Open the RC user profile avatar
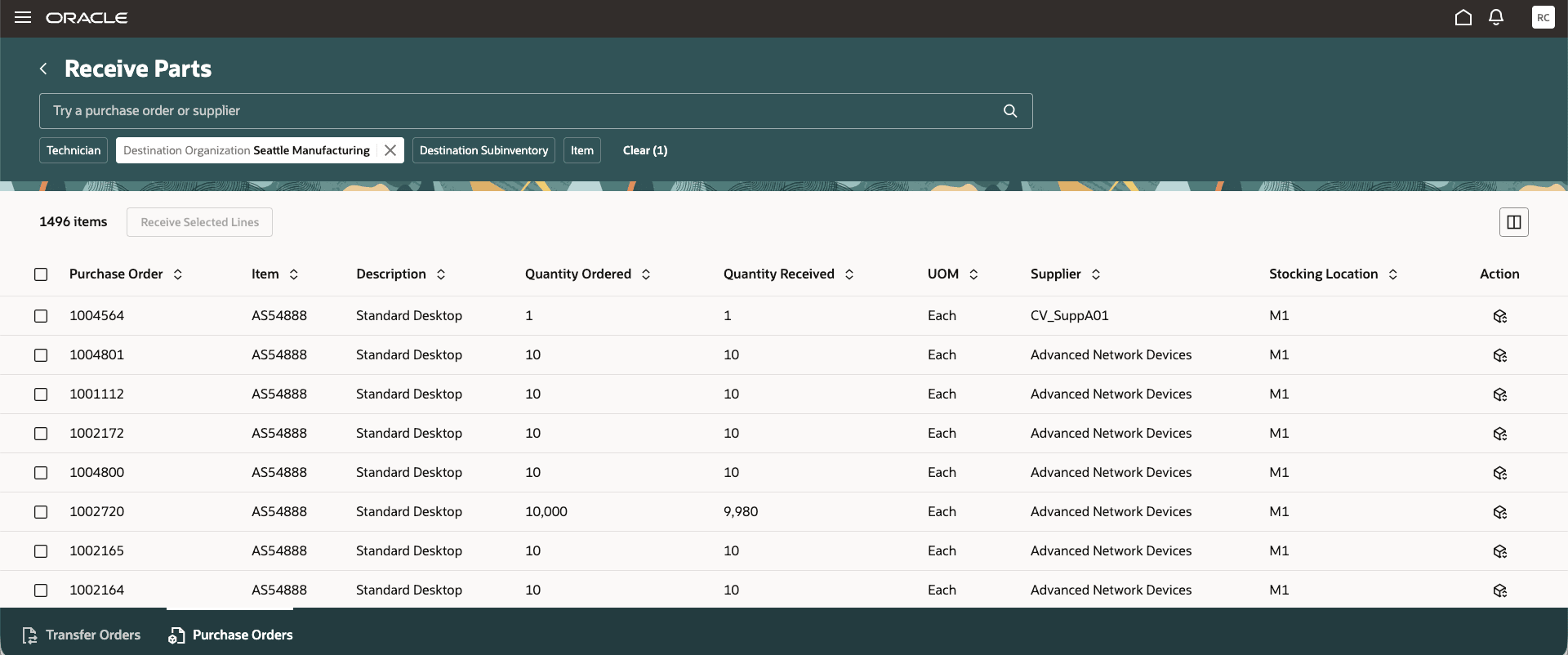The height and width of the screenshot is (655, 1568). [1543, 17]
